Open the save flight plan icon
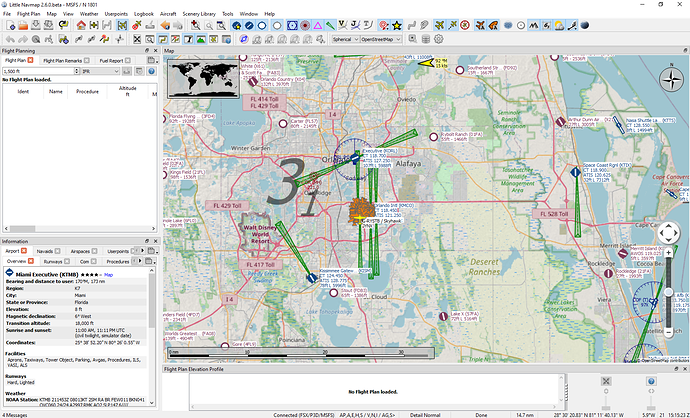The width and height of the screenshot is (690, 418). pyautogui.click(x=36, y=26)
